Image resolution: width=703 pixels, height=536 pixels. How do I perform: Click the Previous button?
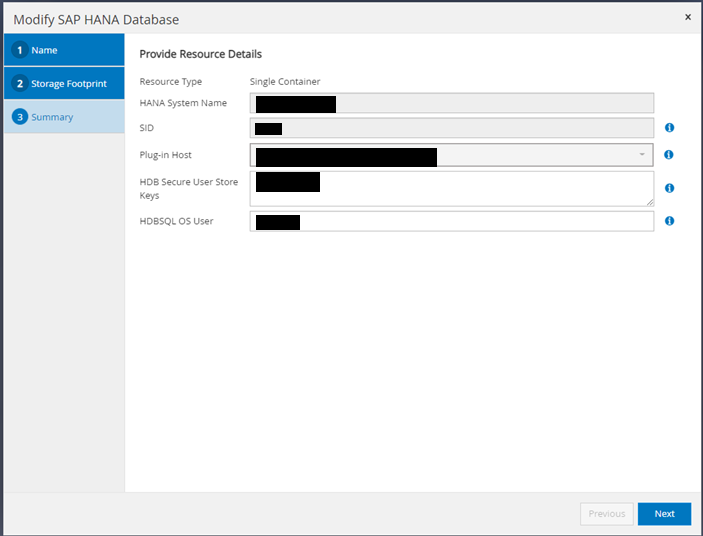[606, 514]
